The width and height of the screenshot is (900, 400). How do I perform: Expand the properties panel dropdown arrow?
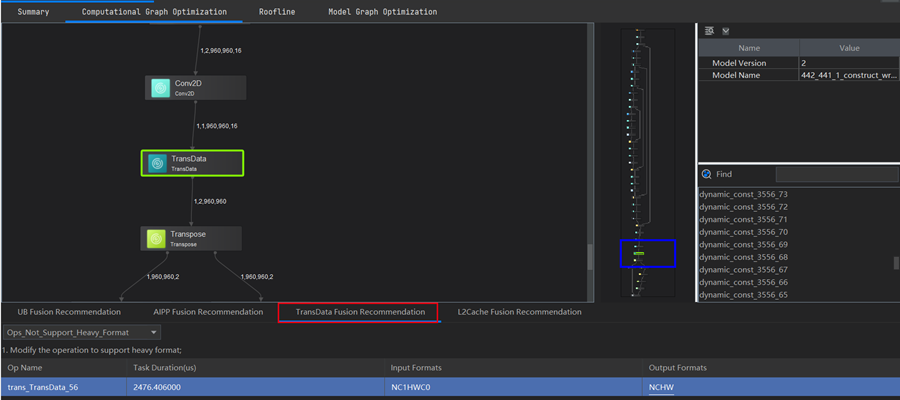(x=726, y=31)
